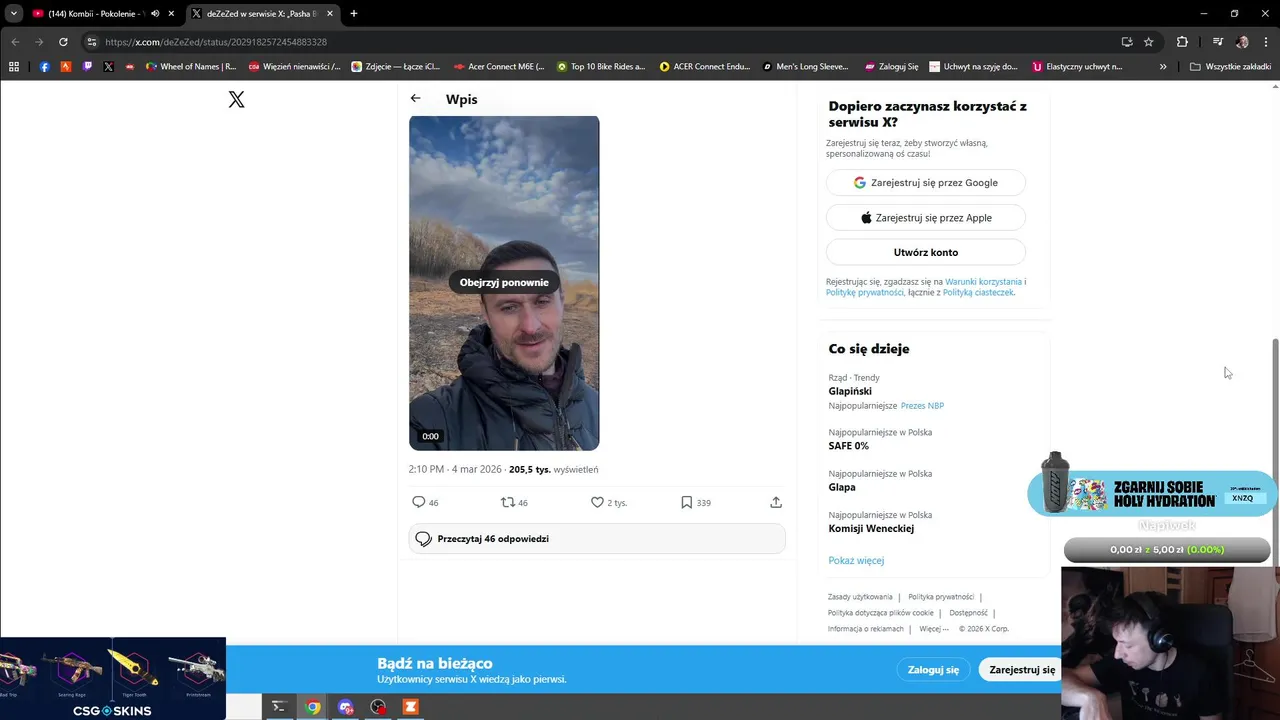Screen dimensions: 1280x720
Task: Open Chrome media control icon
Action: coord(1217,42)
